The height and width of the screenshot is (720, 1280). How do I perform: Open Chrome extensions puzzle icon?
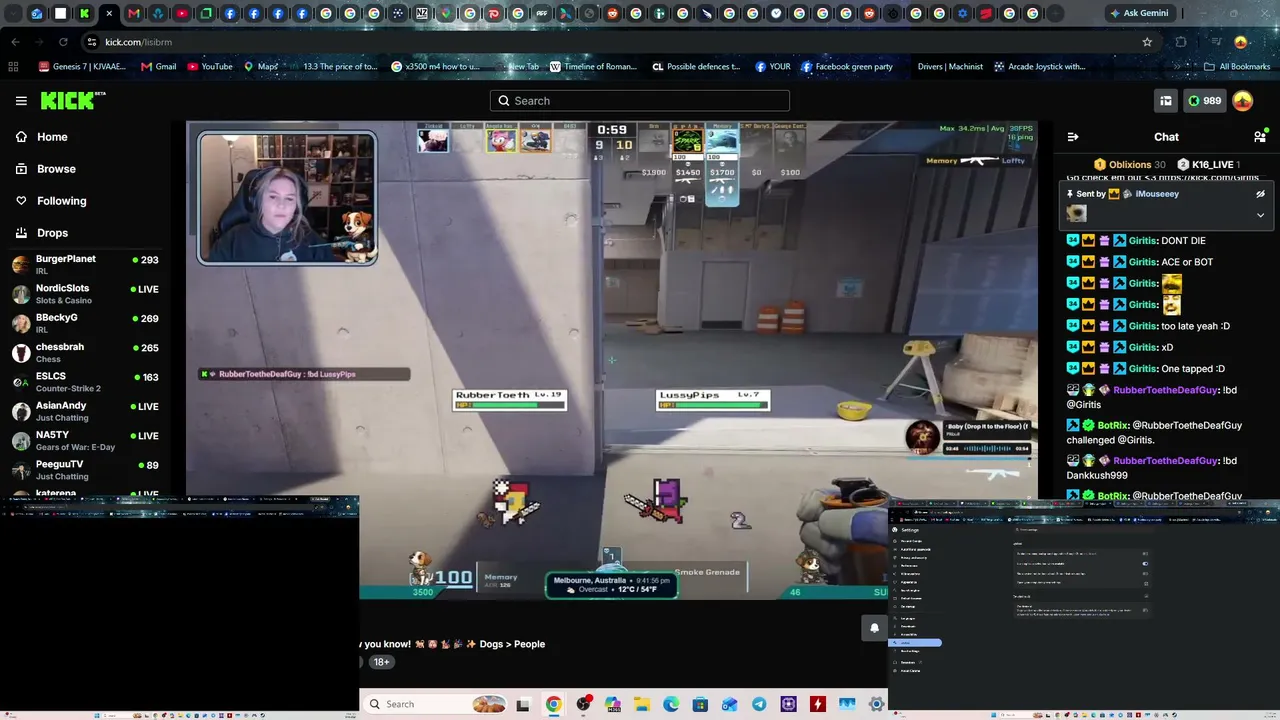click(1181, 42)
